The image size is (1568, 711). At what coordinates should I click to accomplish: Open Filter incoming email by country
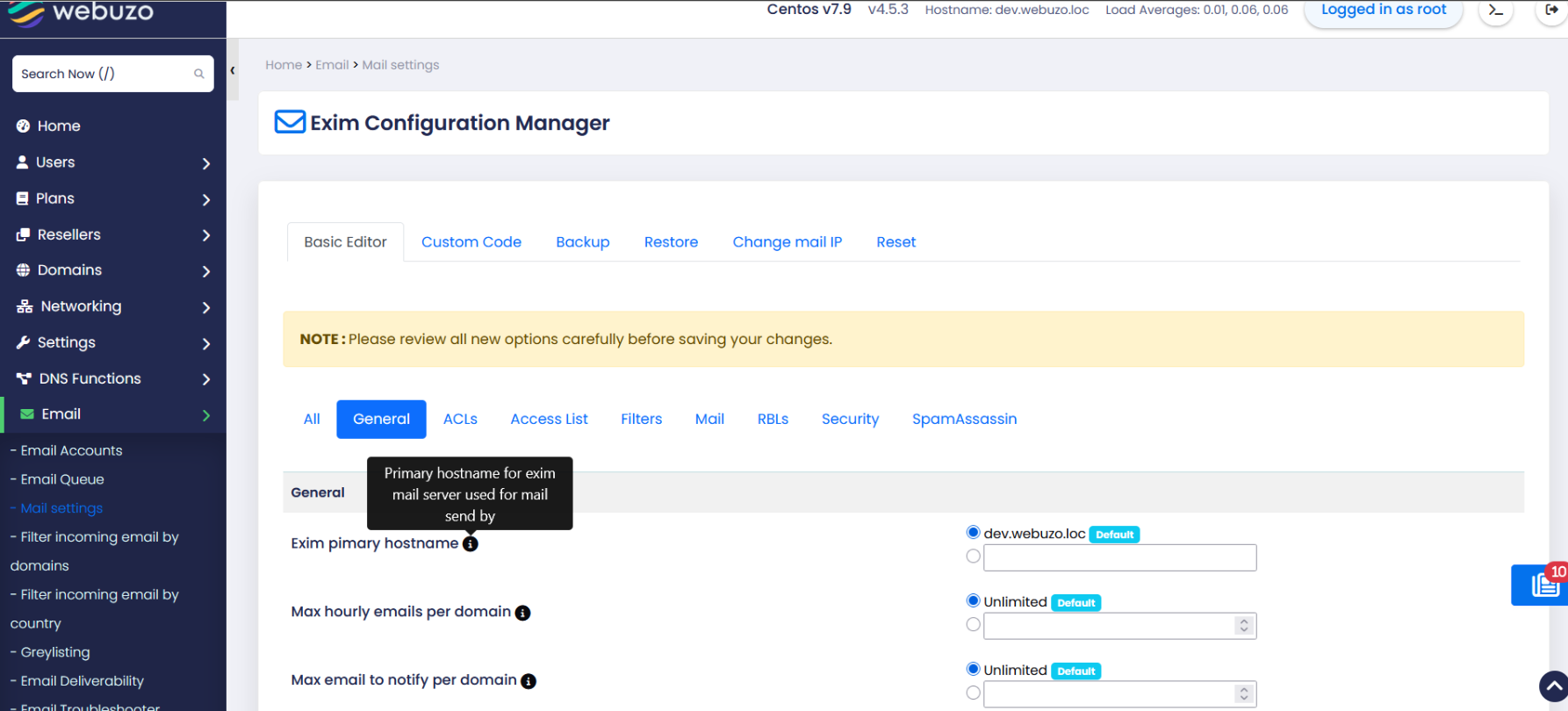[95, 609]
